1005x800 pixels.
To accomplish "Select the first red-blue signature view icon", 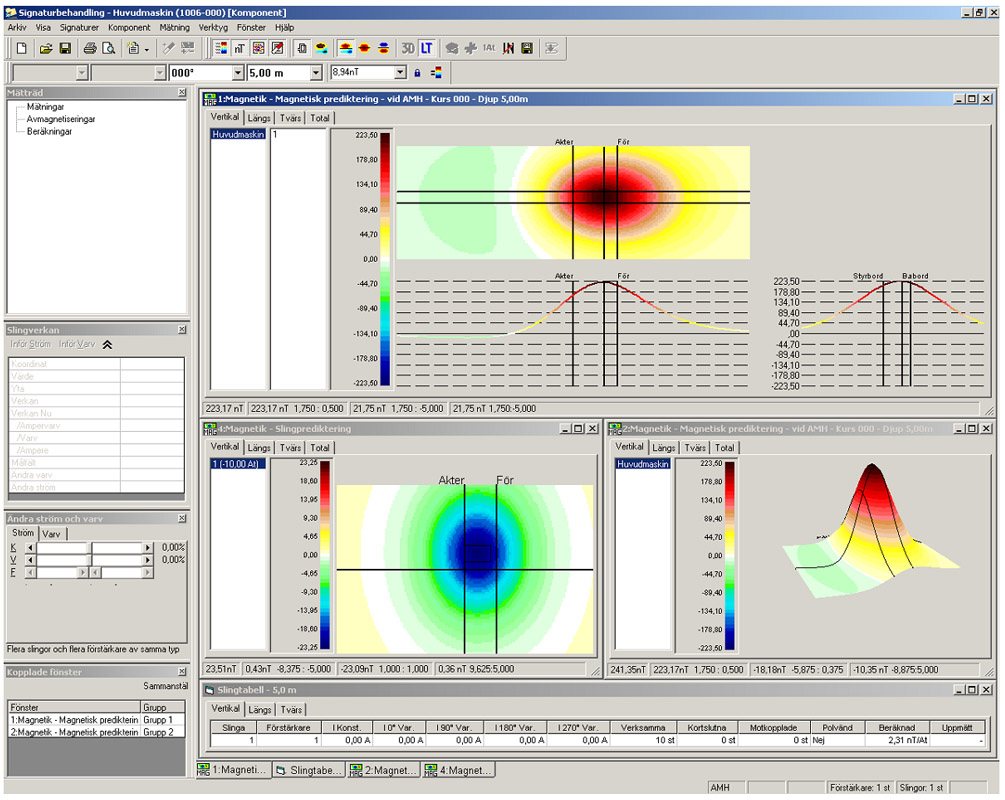I will tap(345, 48).
